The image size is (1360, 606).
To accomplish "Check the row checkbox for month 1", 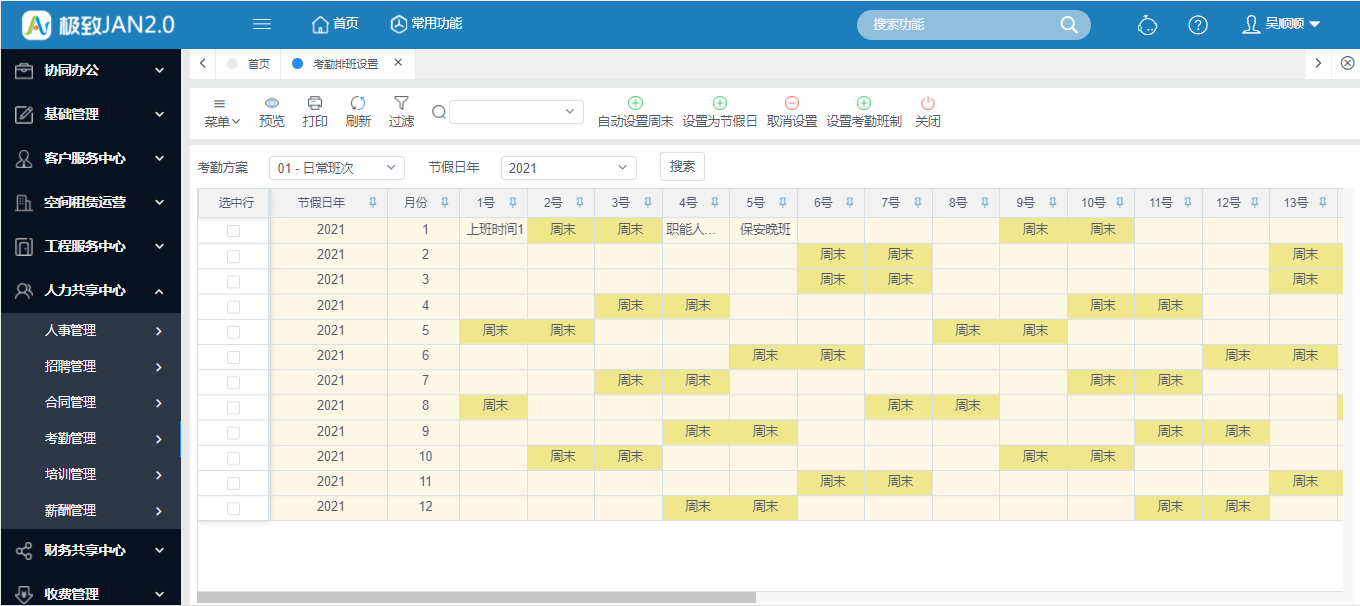I will pyautogui.click(x=233, y=231).
